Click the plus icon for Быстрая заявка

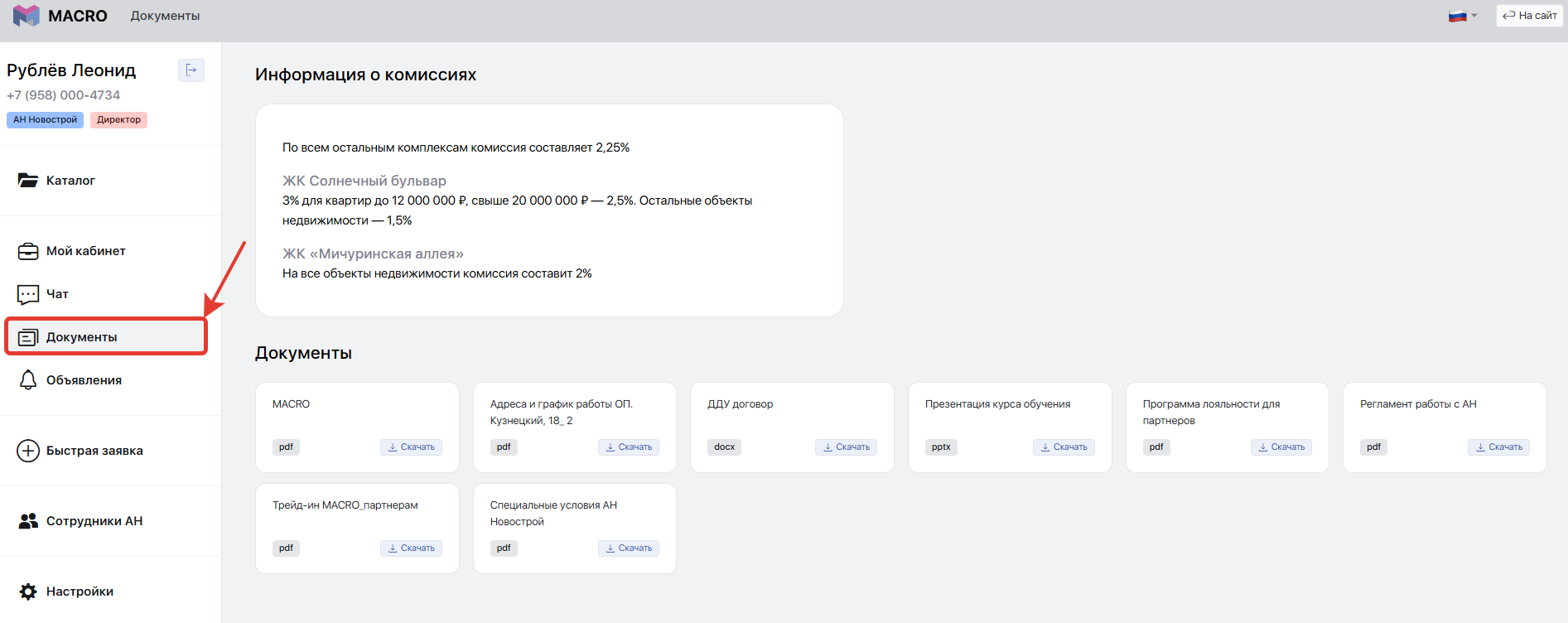28,451
